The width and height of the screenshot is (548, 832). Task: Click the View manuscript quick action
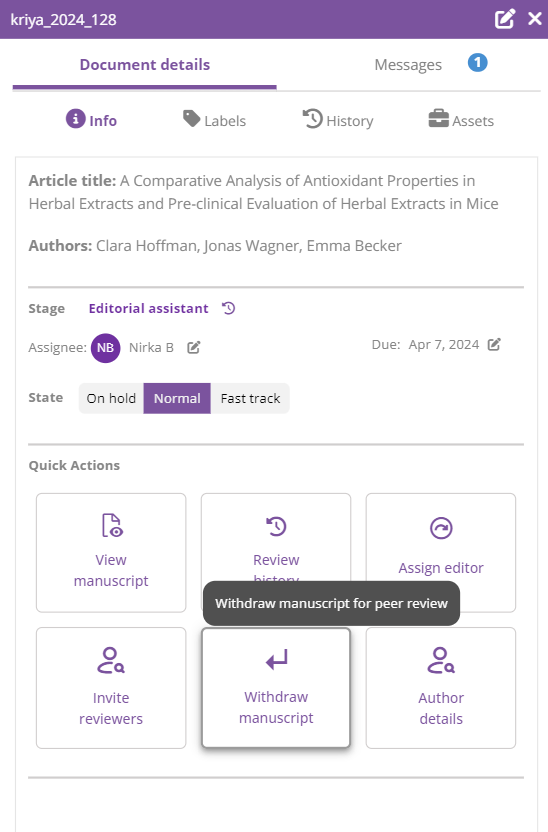point(111,553)
